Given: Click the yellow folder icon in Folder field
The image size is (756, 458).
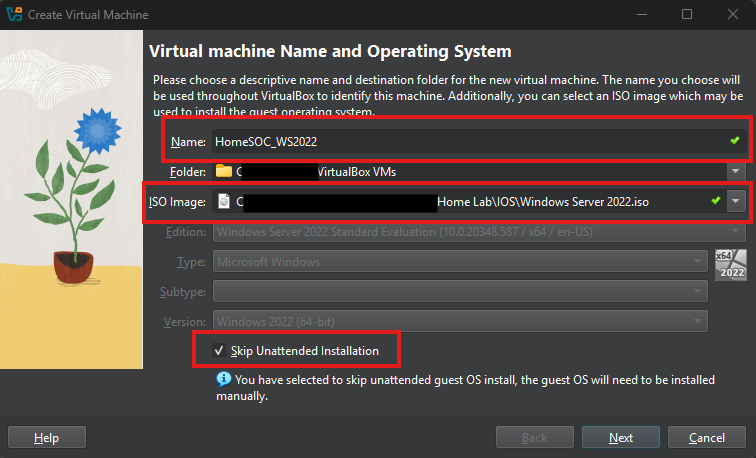Looking at the screenshot, I should 222,171.
